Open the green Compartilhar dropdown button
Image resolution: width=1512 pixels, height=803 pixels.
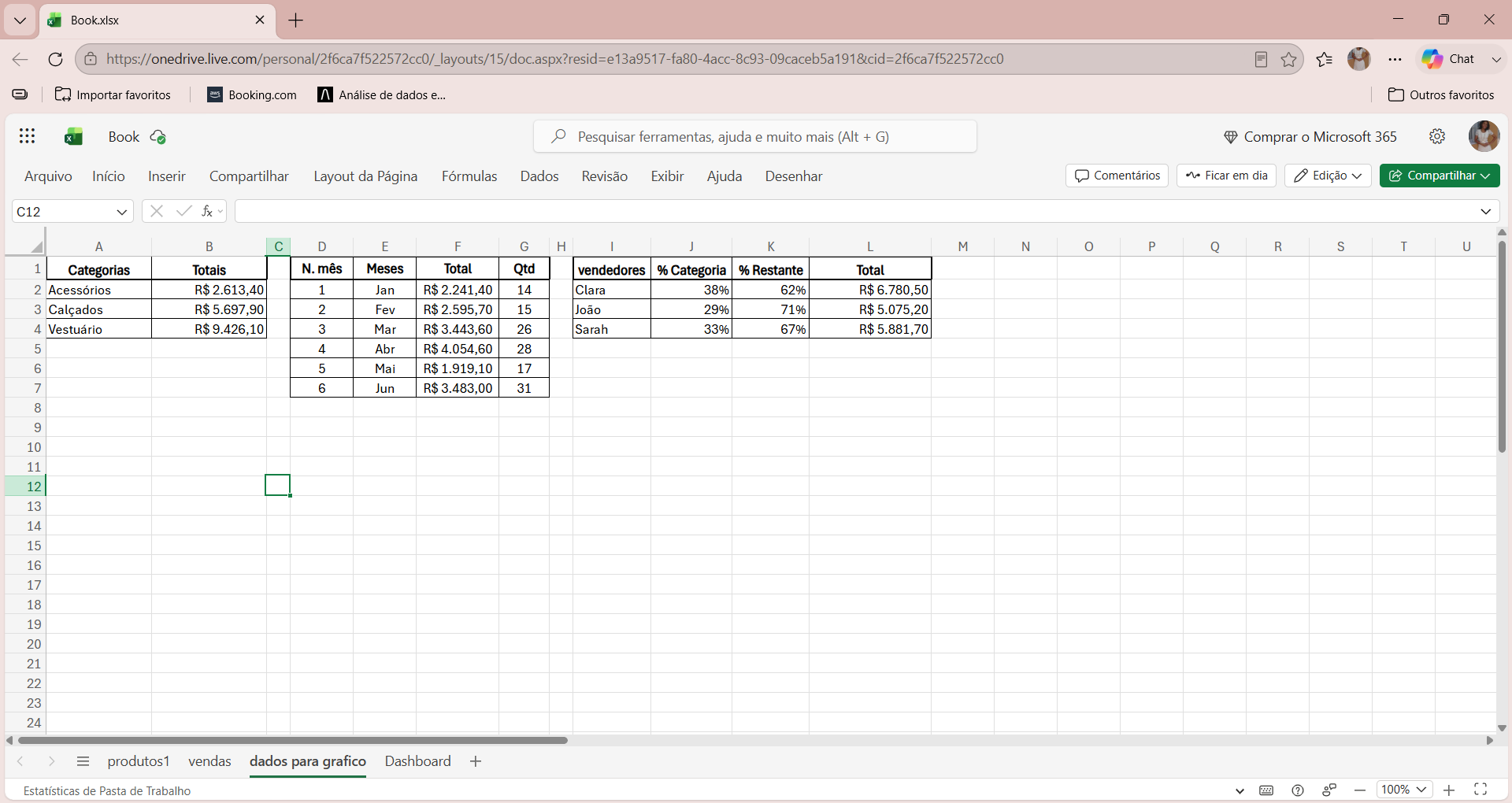[x=1440, y=176]
